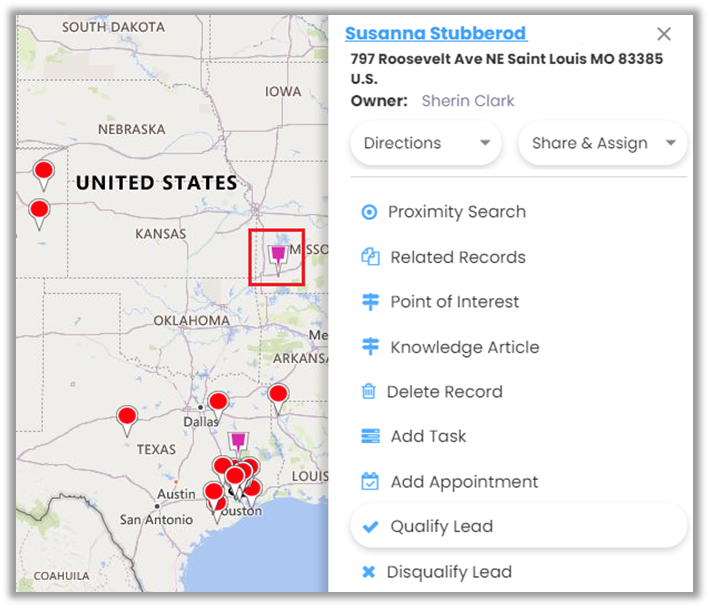Select the Proximity Search menu option
Screen dimensions: 710x608
[456, 212]
